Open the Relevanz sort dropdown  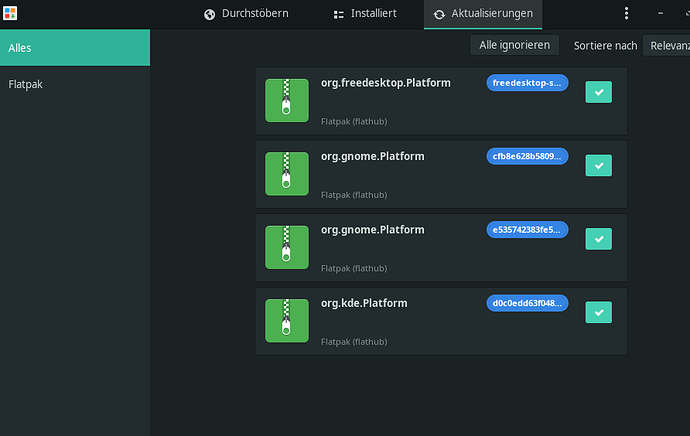[x=667, y=45]
